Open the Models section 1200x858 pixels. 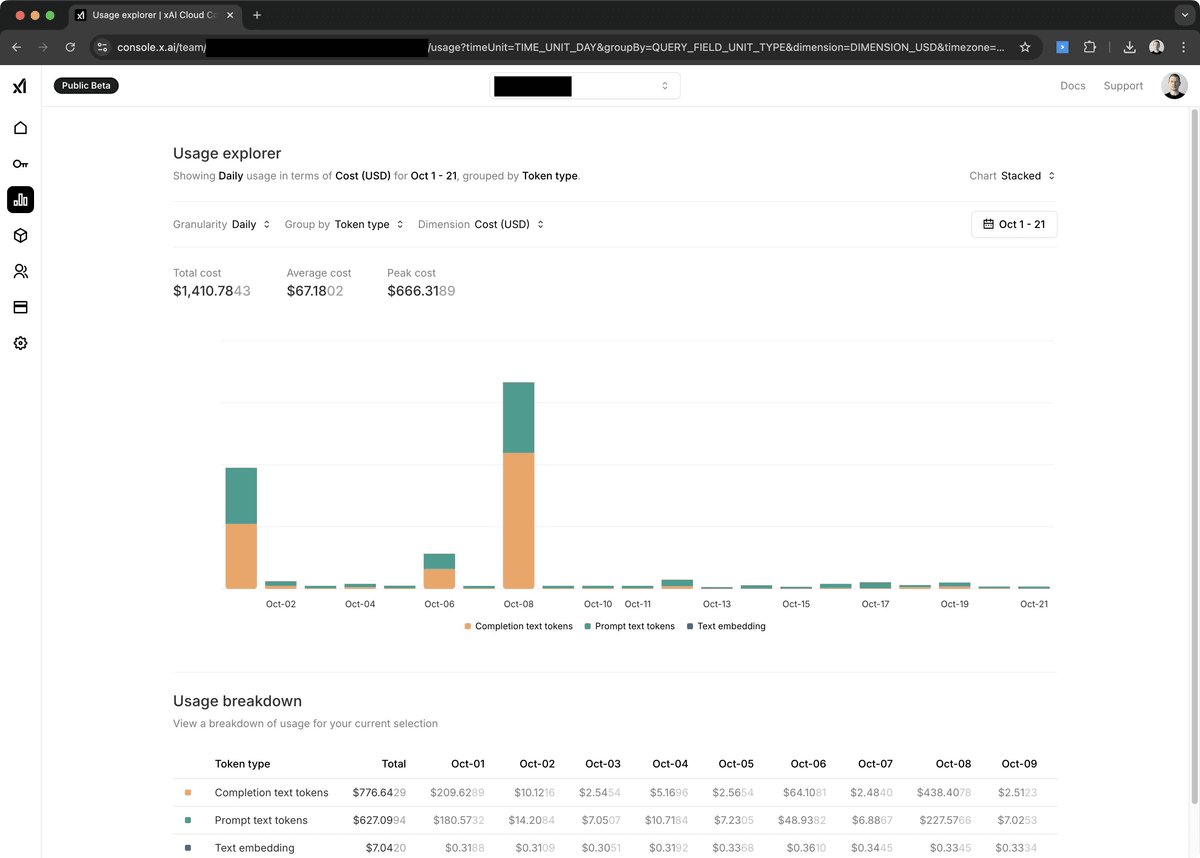pos(20,235)
